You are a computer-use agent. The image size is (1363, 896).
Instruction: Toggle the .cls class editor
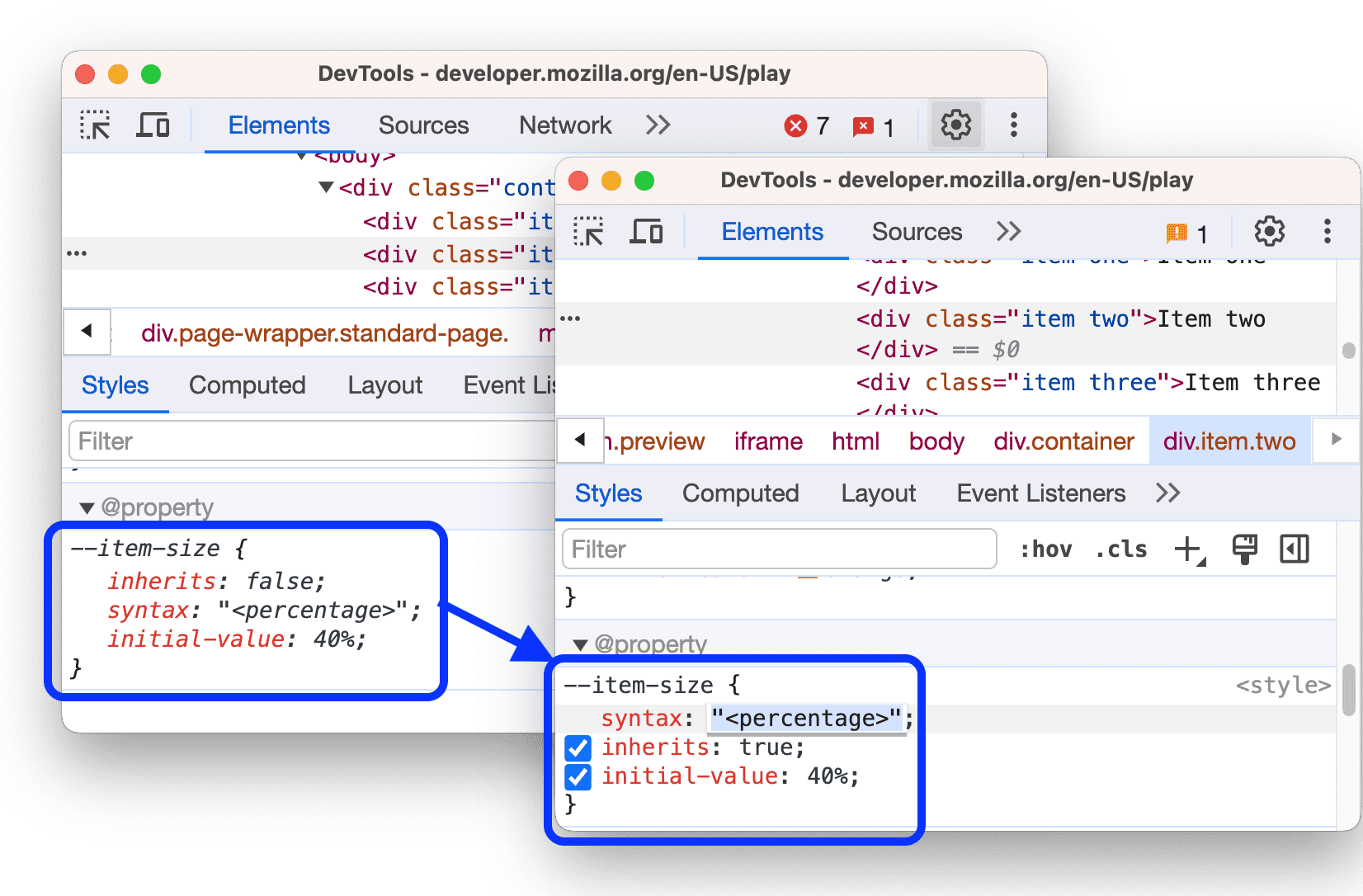tap(1120, 549)
